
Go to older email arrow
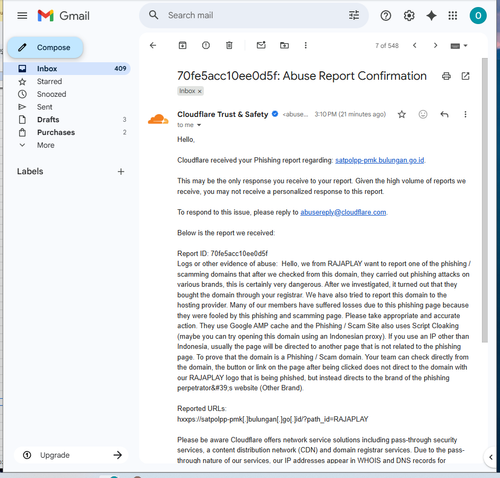(x=435, y=45)
